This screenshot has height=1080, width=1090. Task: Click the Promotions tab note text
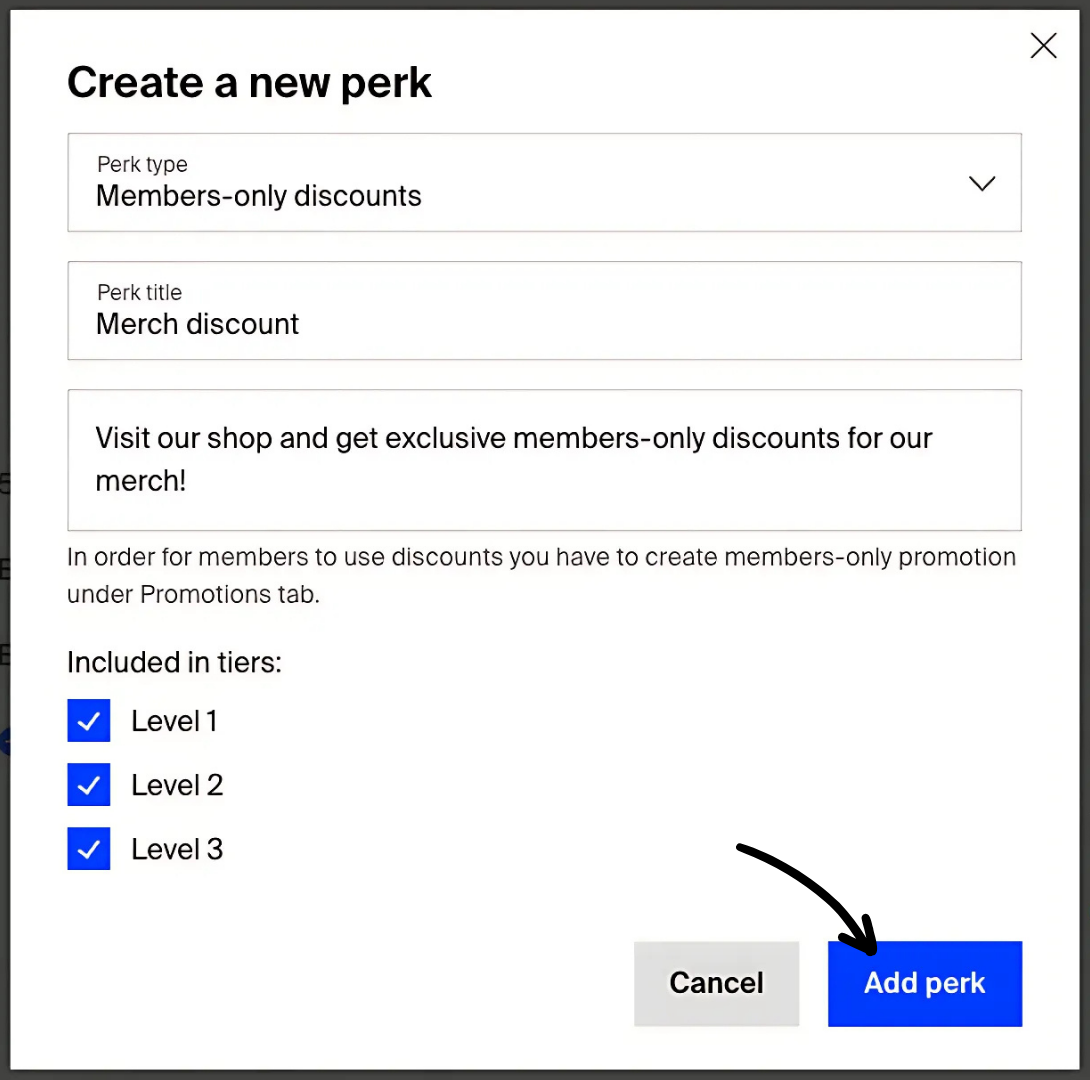(542, 575)
